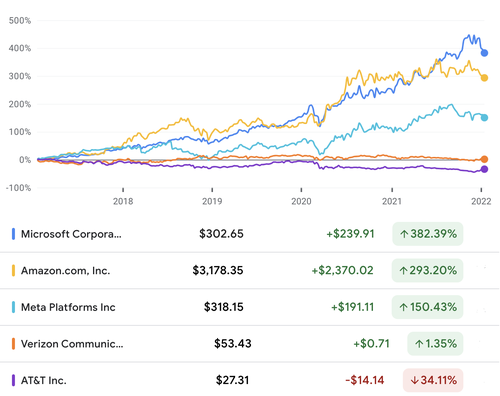This screenshot has height=396, width=500.
Task: Click the +$2,370.02 Amazon change value
Action: pos(342,270)
